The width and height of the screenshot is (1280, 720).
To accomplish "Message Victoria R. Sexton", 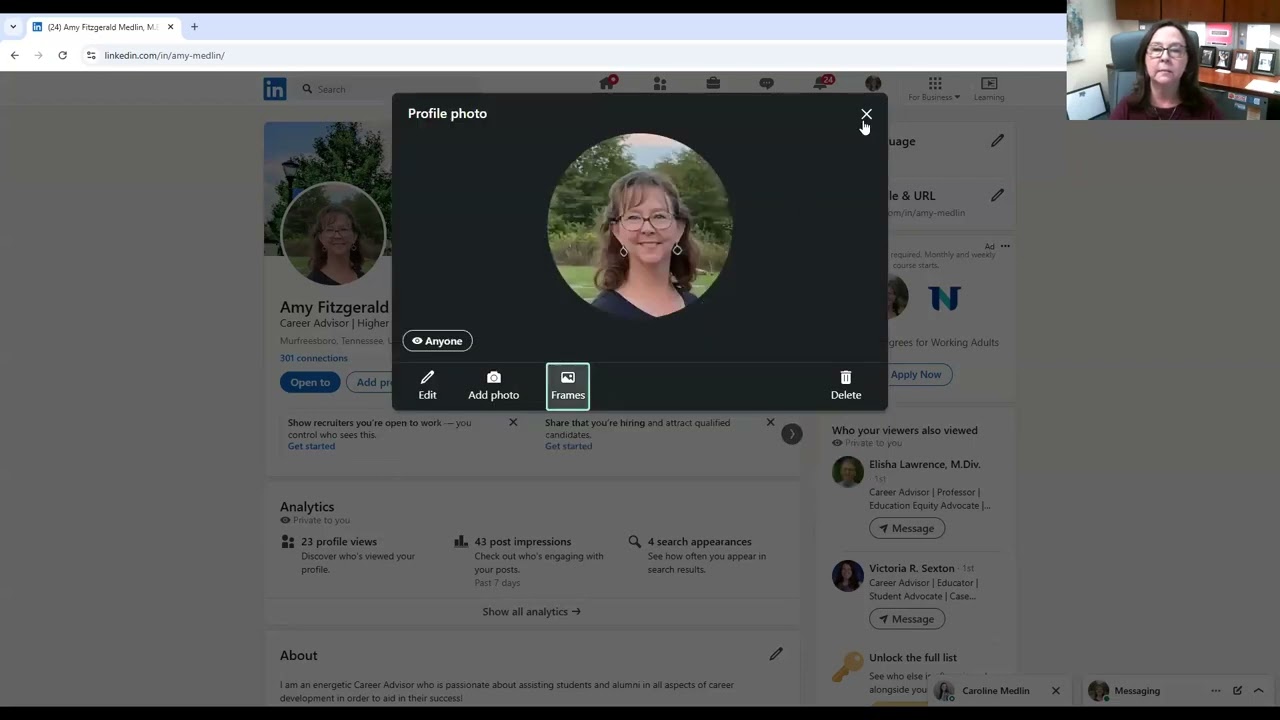I will 907,619.
